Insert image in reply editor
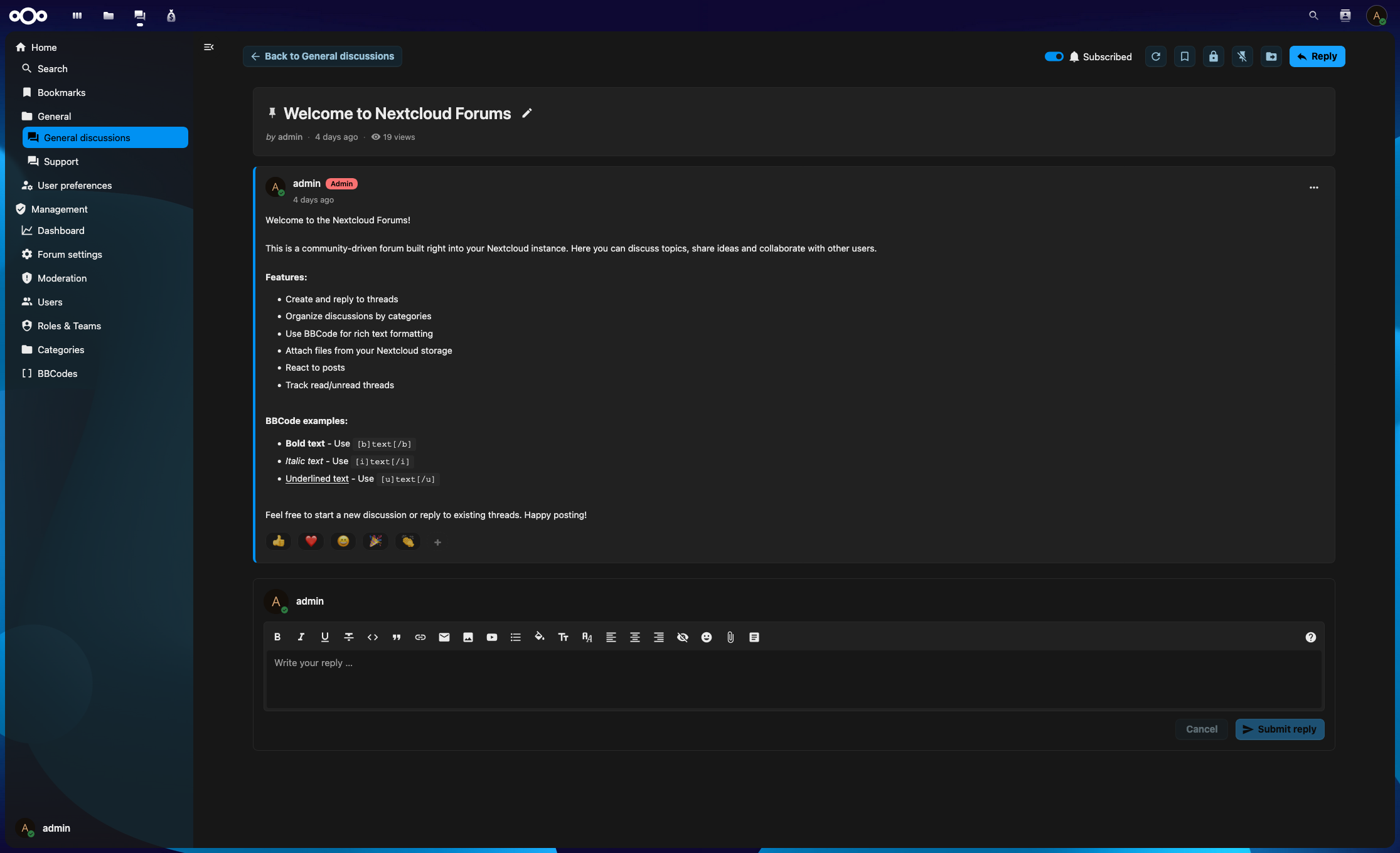Viewport: 1400px width, 853px height. tap(468, 637)
